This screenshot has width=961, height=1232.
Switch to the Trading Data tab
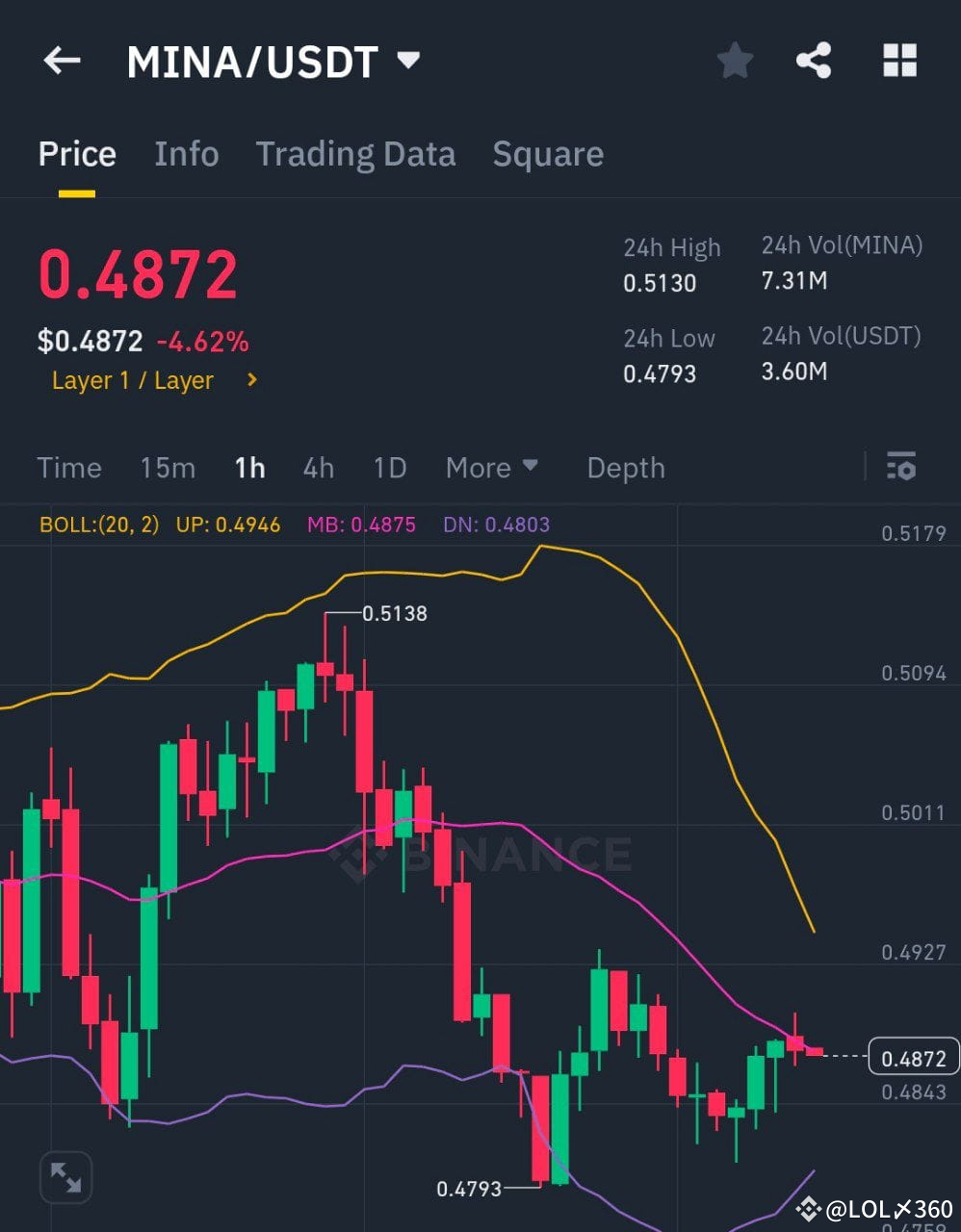coord(355,154)
